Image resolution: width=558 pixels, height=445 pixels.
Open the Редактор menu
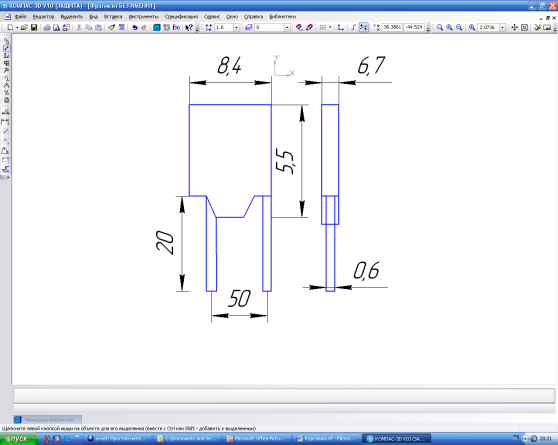point(43,16)
